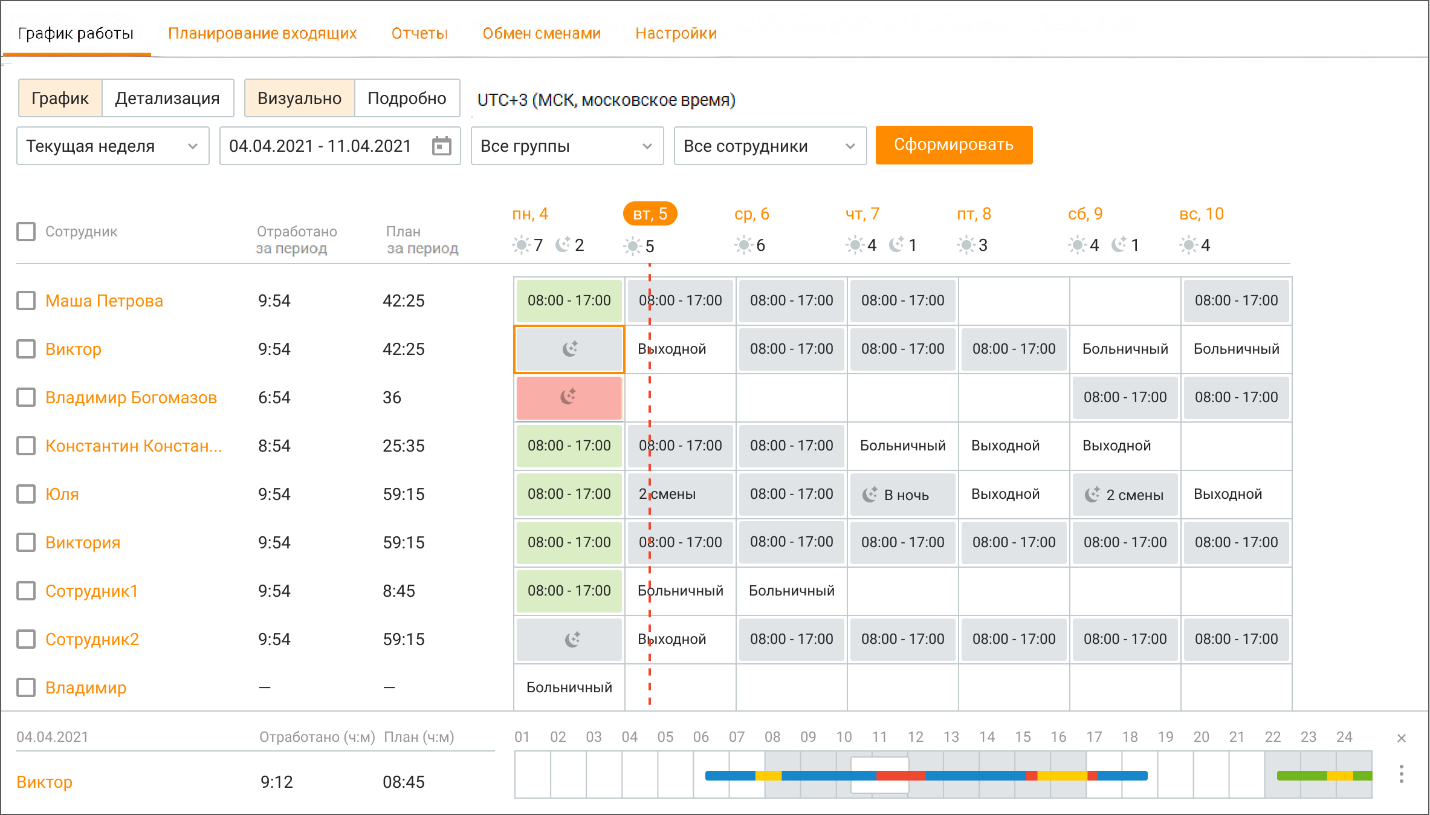
Task: Click the Сформировать button
Action: (x=954, y=145)
